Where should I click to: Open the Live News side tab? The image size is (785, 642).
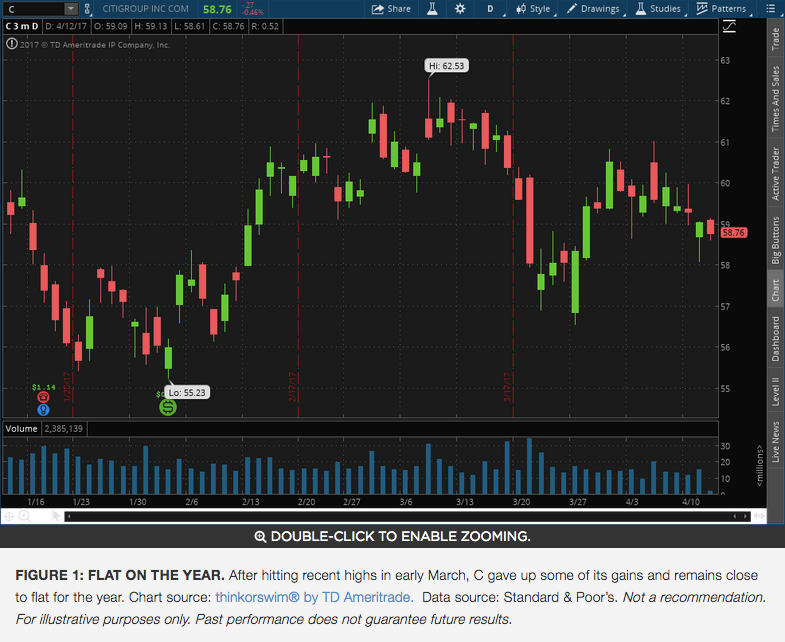click(775, 441)
